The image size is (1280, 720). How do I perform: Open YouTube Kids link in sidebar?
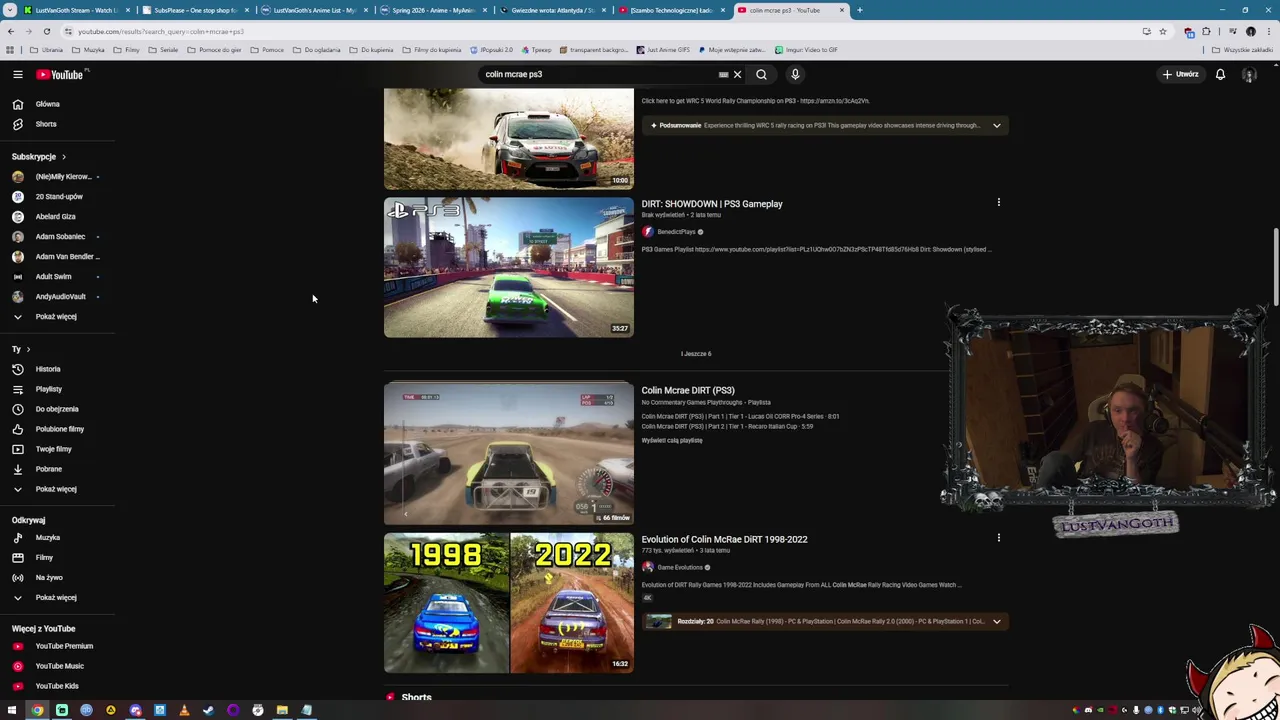pos(57,686)
